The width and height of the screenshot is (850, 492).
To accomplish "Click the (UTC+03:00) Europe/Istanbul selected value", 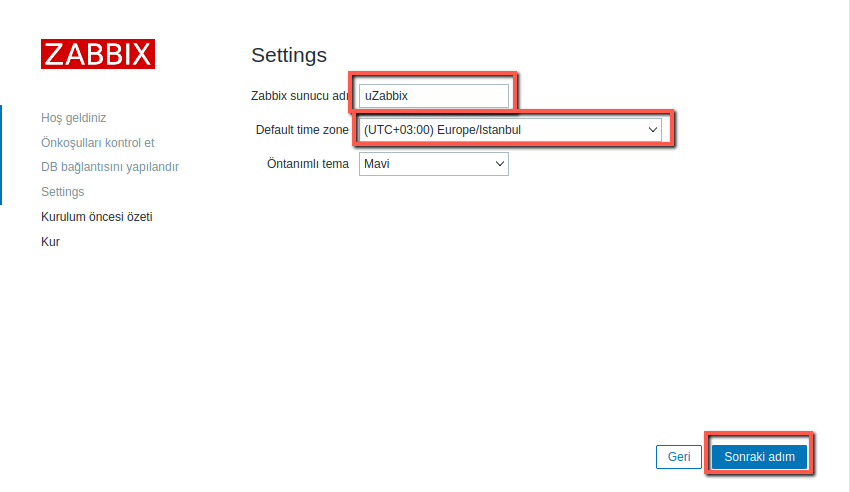I will point(442,130).
